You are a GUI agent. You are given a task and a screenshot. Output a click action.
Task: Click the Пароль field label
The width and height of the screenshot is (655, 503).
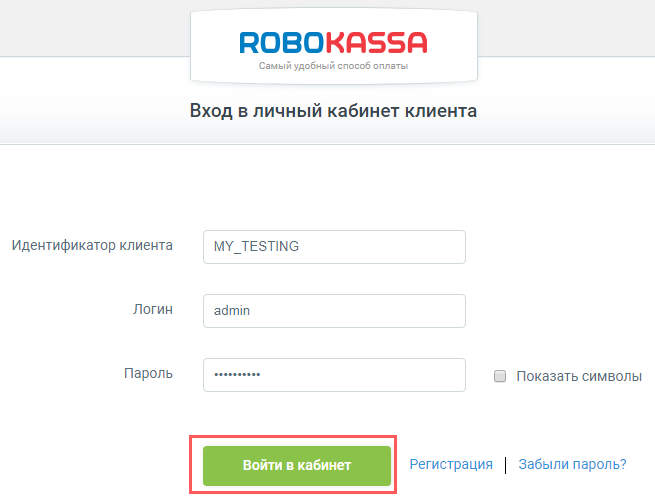[x=148, y=373]
